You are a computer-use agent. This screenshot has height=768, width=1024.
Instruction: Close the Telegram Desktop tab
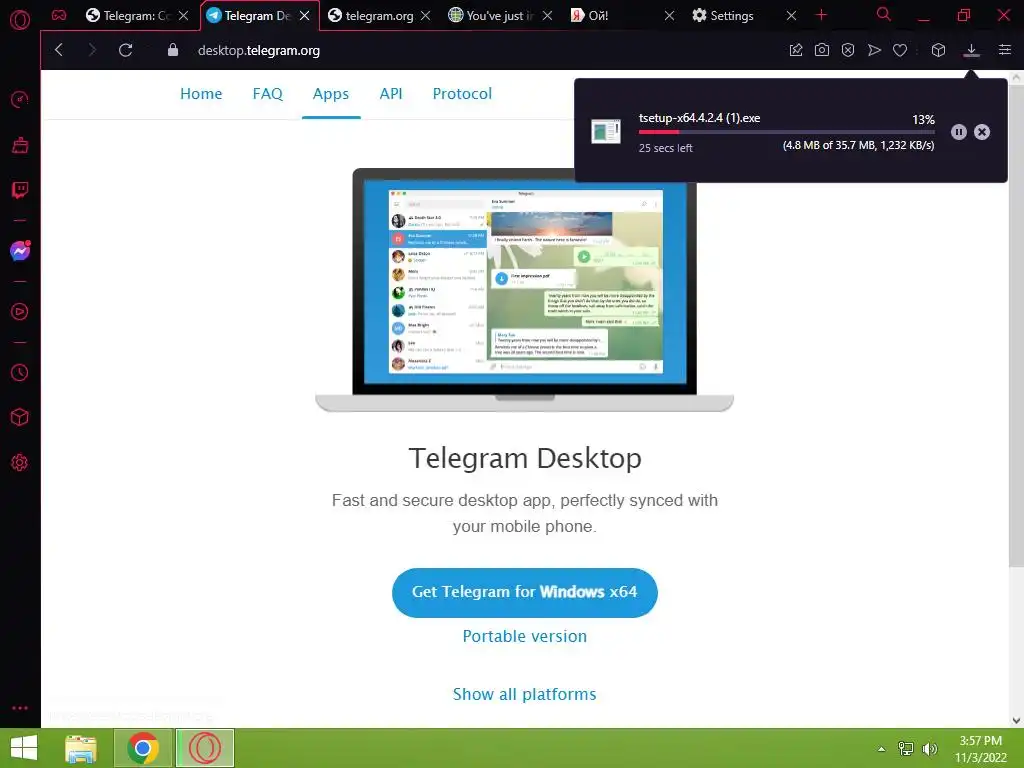click(x=304, y=16)
